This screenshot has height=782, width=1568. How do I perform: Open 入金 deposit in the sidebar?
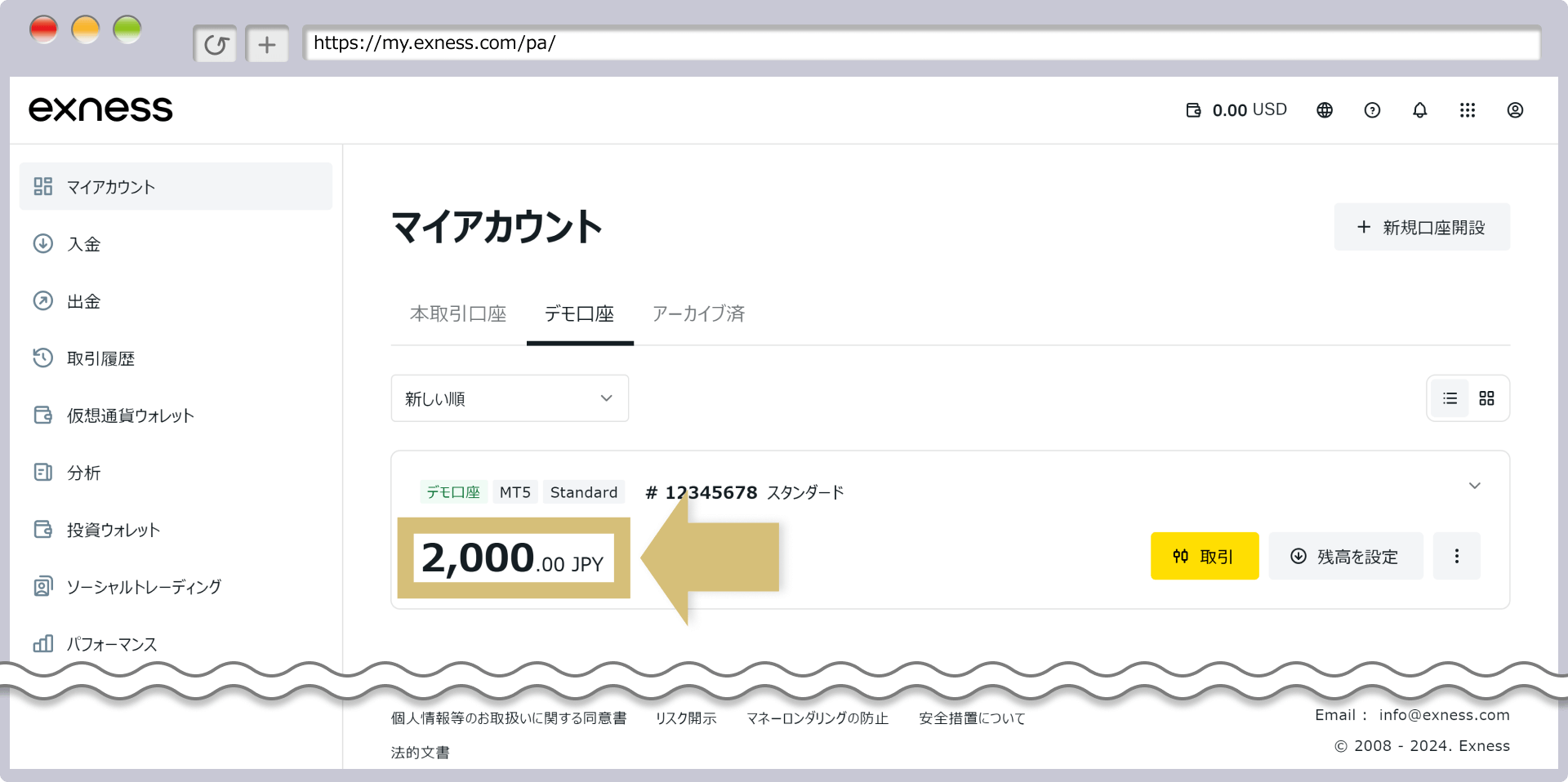click(x=176, y=243)
